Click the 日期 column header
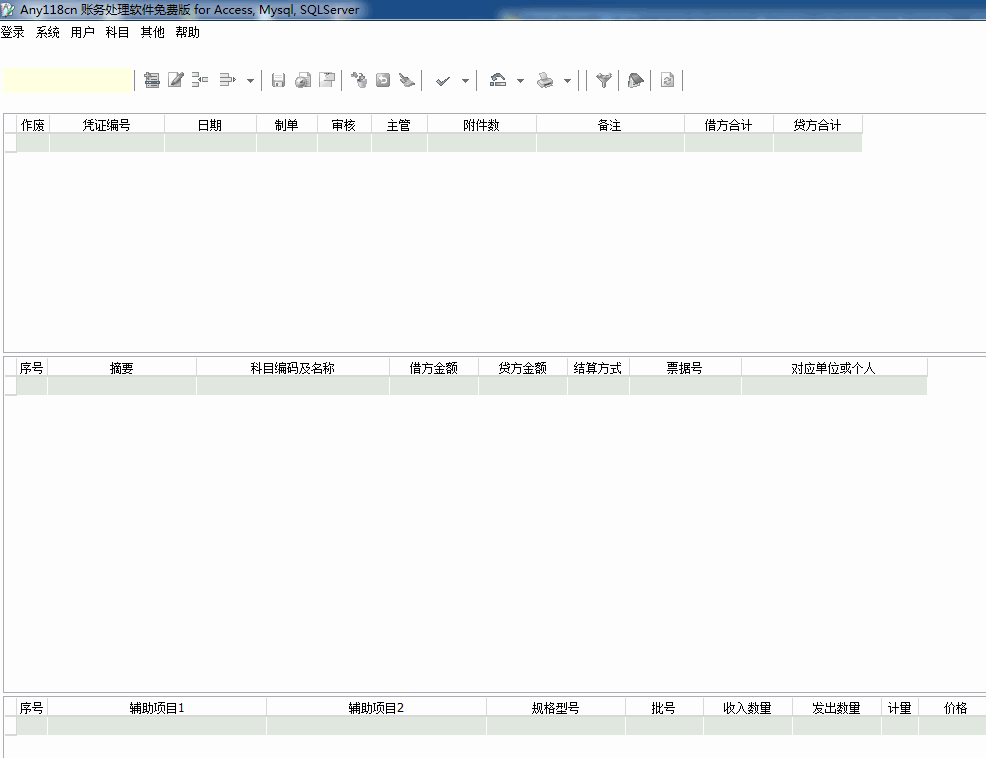Viewport: 986px width, 758px height. point(210,125)
